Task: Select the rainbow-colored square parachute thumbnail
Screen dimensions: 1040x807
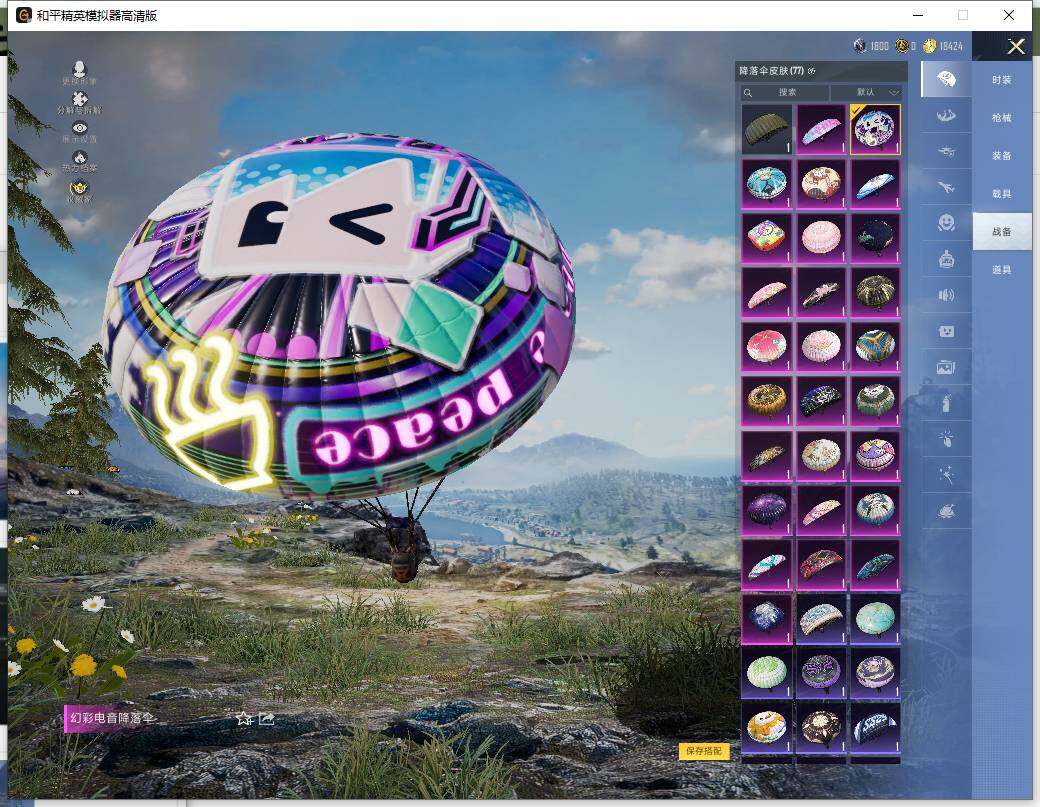Action: [766, 237]
